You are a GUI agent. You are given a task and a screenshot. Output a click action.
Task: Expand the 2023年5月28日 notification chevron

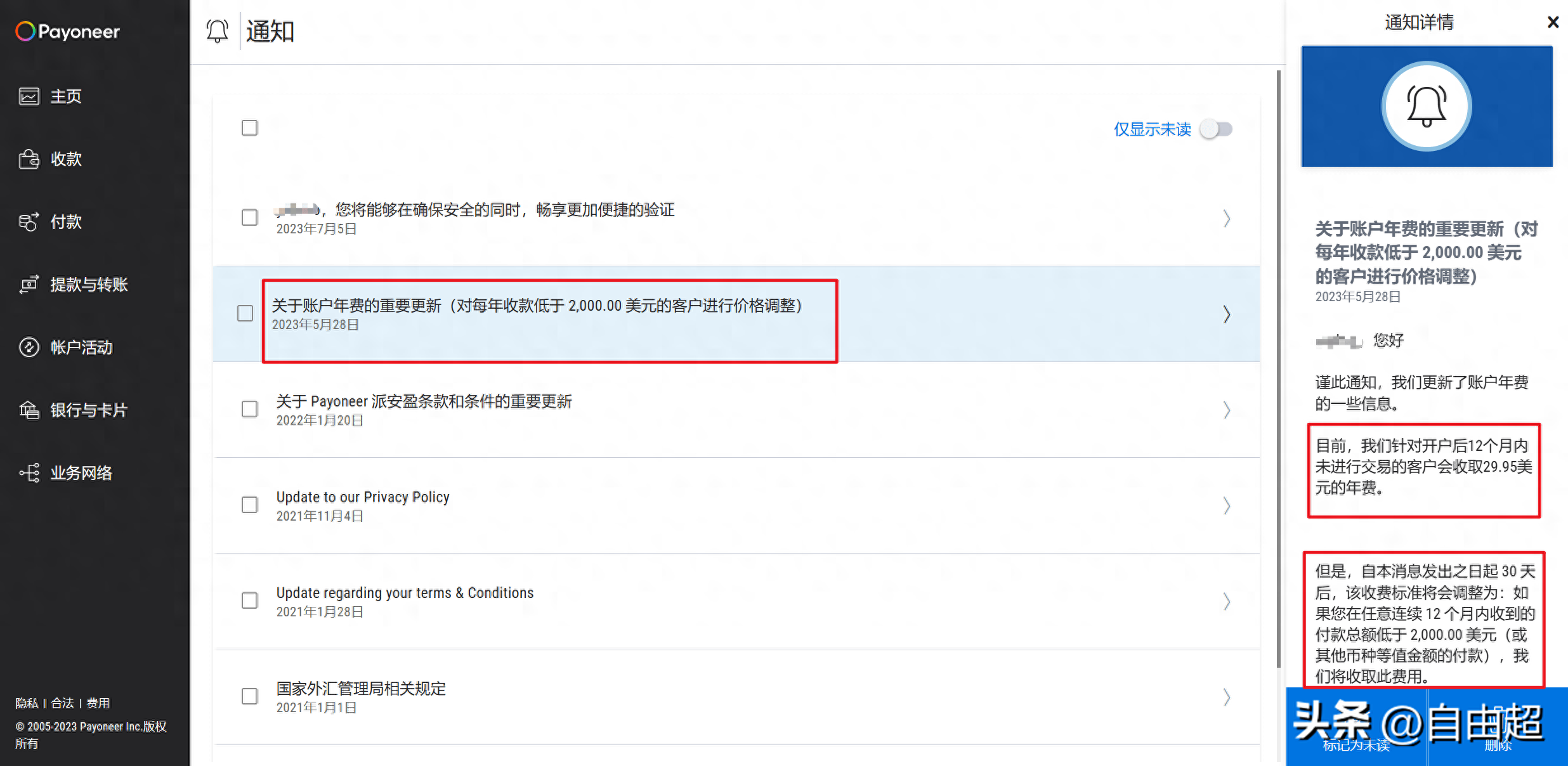tap(1227, 315)
